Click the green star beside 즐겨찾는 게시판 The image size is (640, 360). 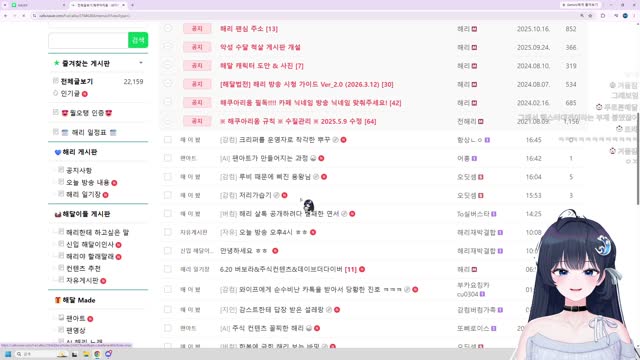(56, 63)
